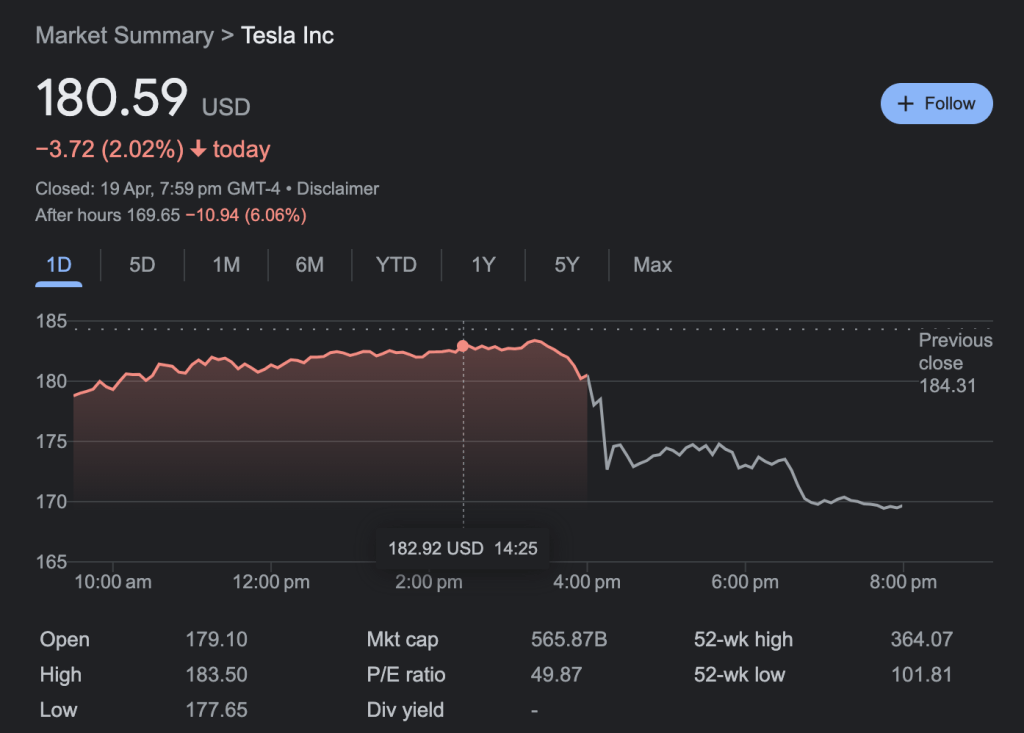Click the Mkt cap value 565.87B
The image size is (1024, 733).
pyautogui.click(x=568, y=640)
